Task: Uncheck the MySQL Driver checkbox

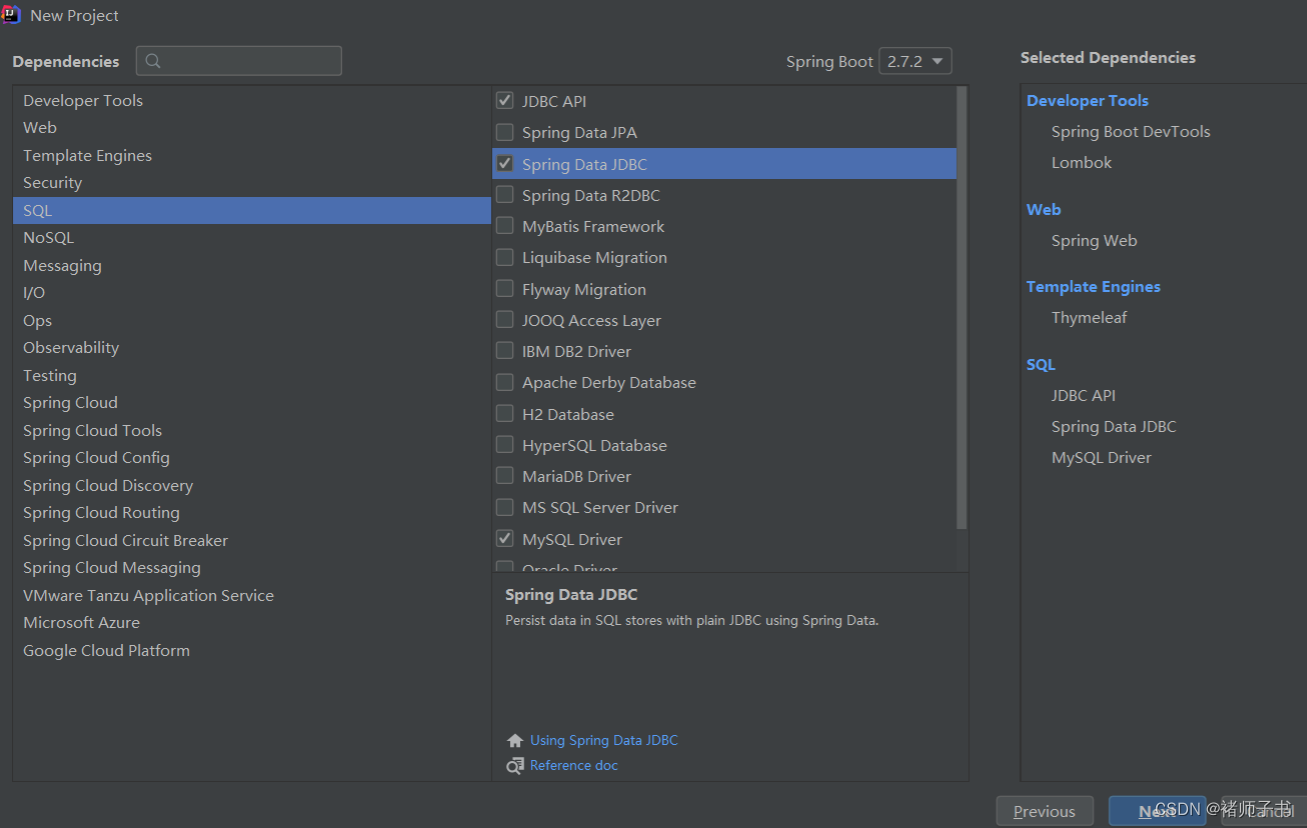Action: pyautogui.click(x=505, y=539)
